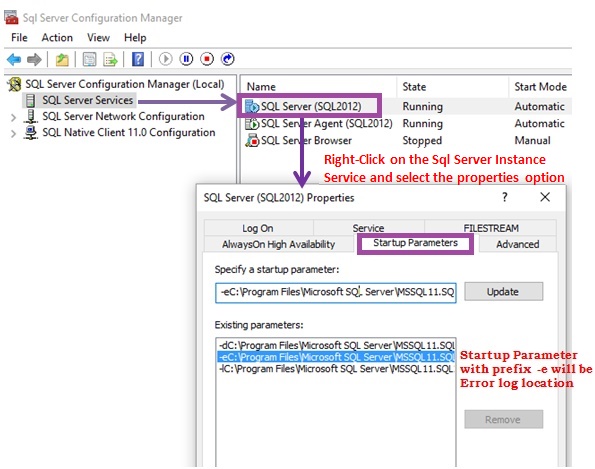Click the SQL Server (SQL2012) service icon

point(252,106)
